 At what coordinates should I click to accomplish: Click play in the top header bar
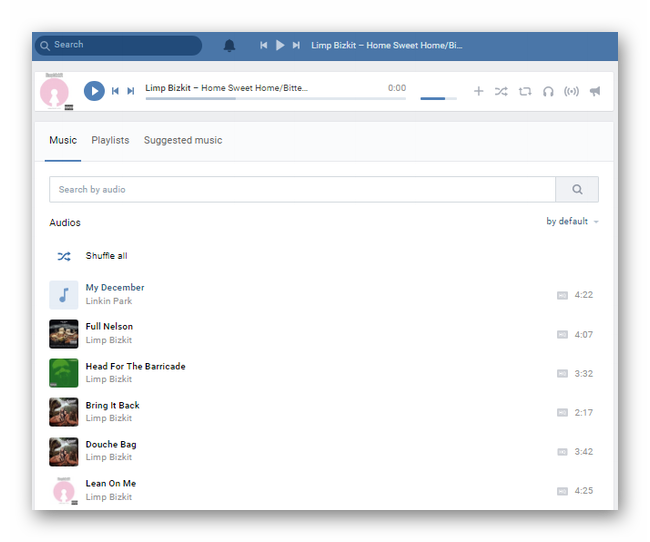(280, 45)
